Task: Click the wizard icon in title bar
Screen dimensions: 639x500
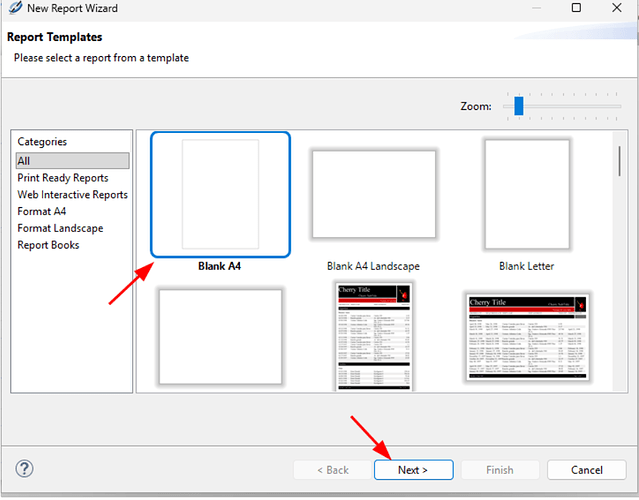Action: pyautogui.click(x=13, y=9)
